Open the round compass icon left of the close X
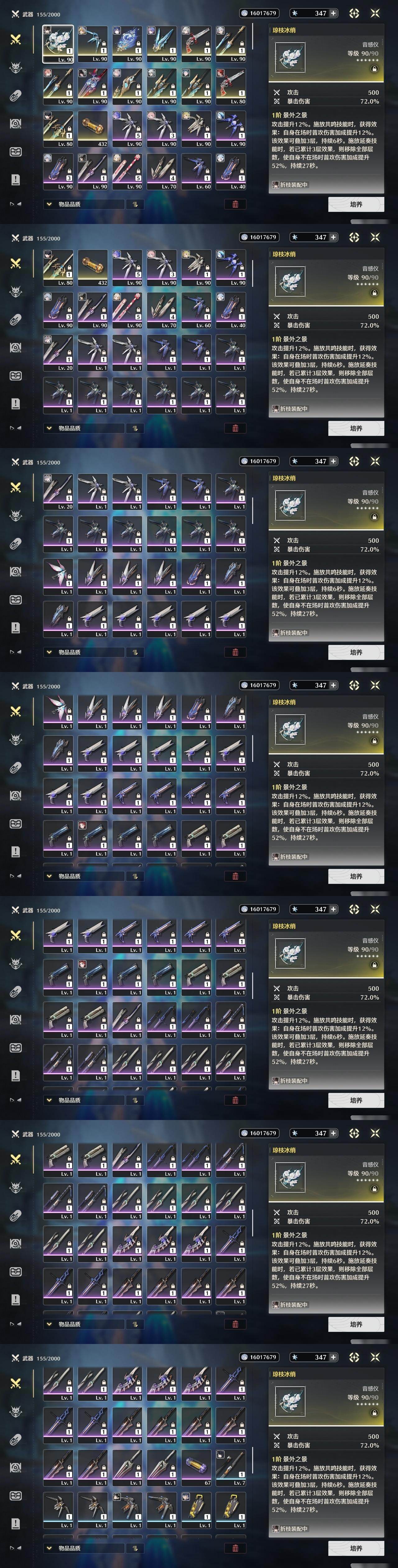 coord(354,13)
